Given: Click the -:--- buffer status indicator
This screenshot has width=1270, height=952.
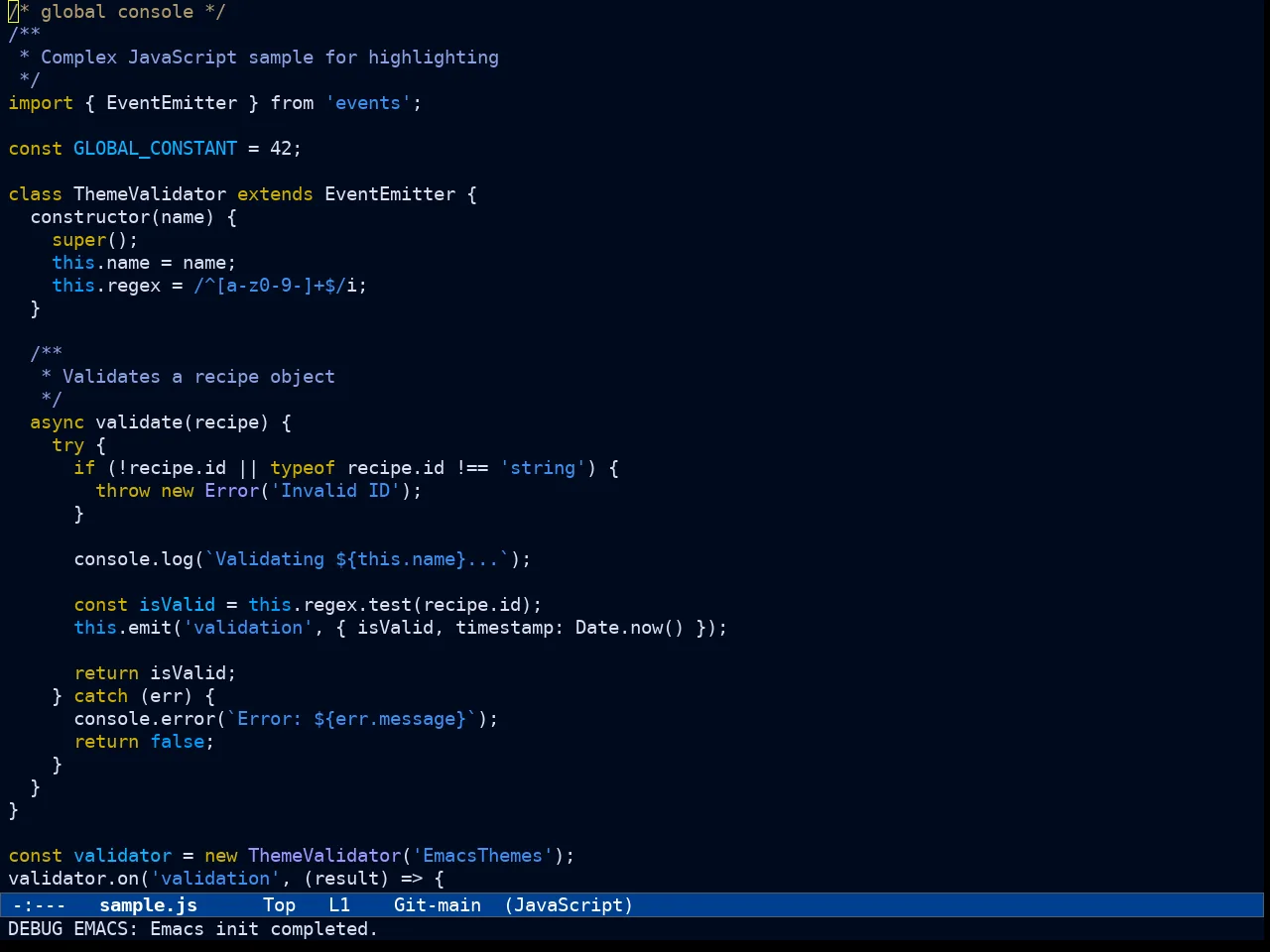Looking at the screenshot, I should [x=39, y=905].
